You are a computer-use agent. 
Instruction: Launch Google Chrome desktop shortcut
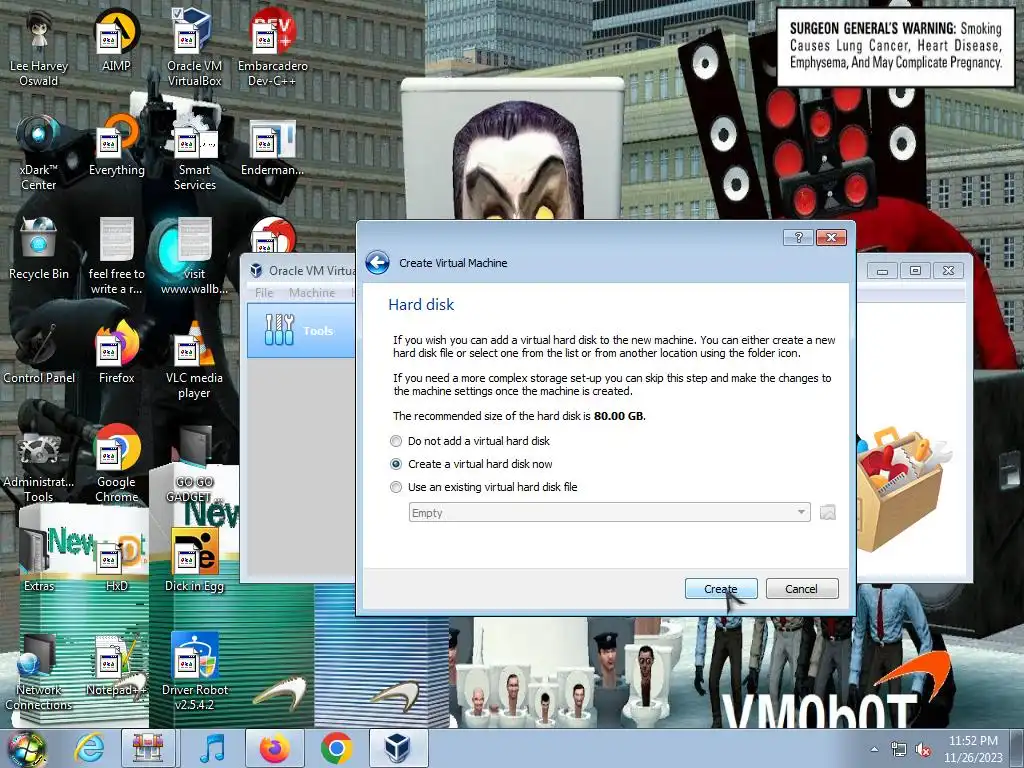point(116,464)
